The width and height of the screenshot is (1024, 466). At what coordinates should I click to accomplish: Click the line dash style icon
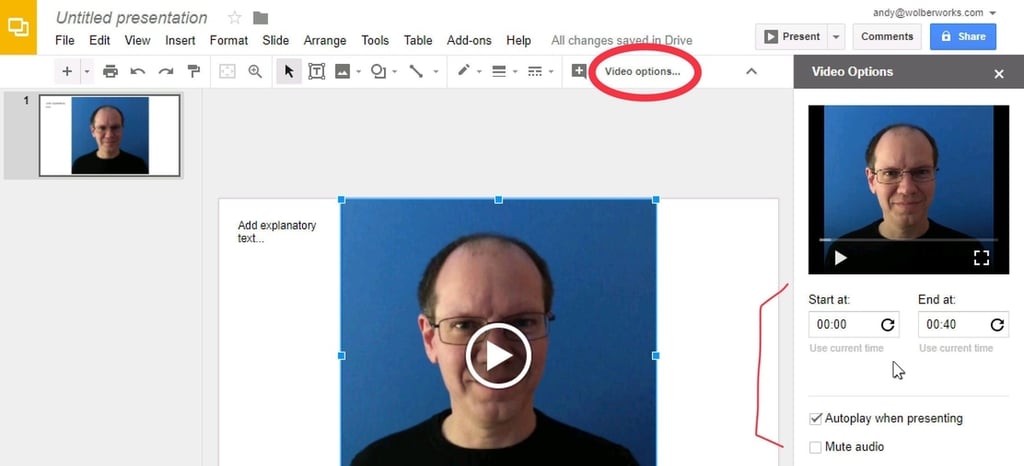pyautogui.click(x=535, y=71)
